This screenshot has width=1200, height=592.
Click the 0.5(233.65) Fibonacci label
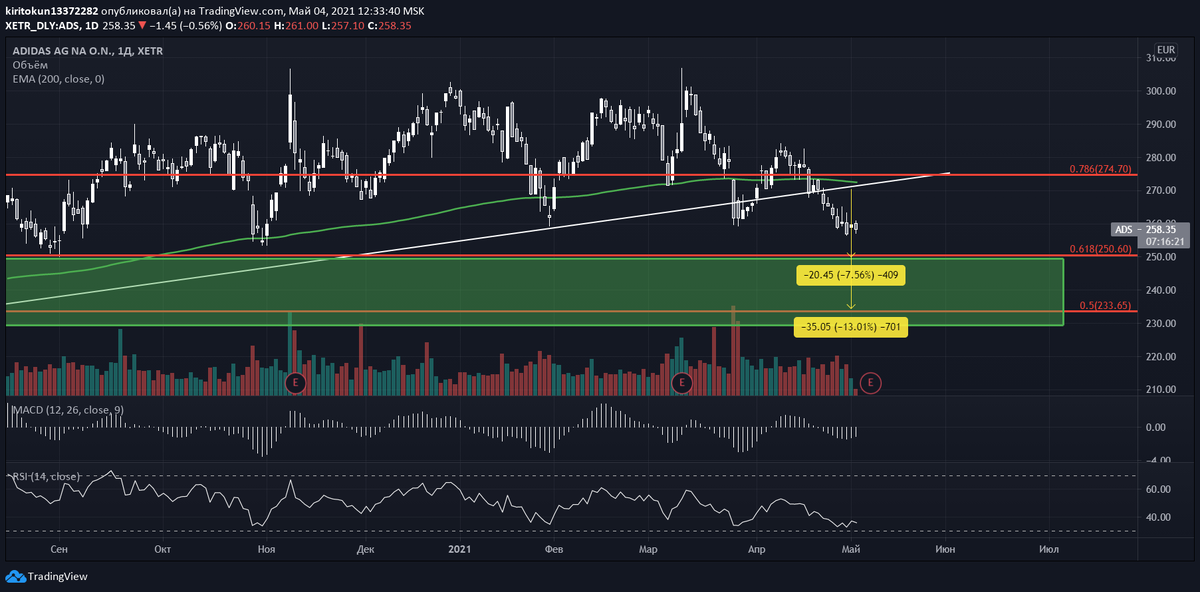coord(1105,306)
